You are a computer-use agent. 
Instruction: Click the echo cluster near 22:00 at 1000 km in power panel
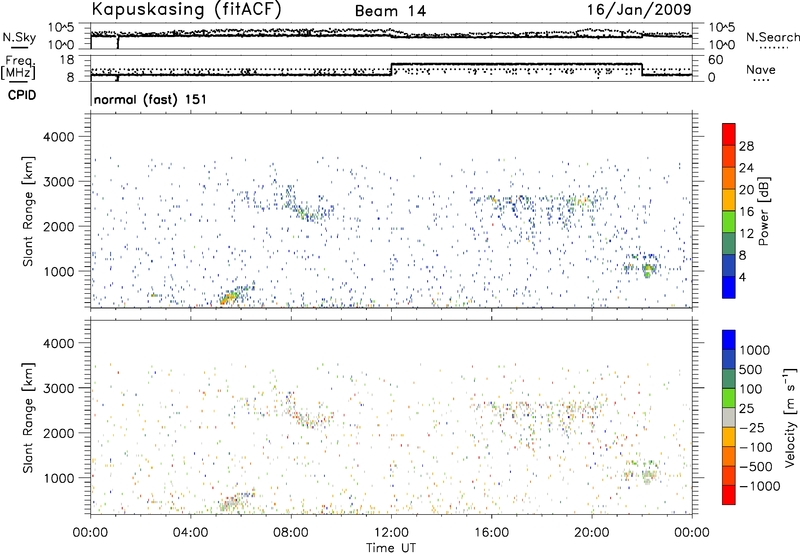(x=648, y=268)
